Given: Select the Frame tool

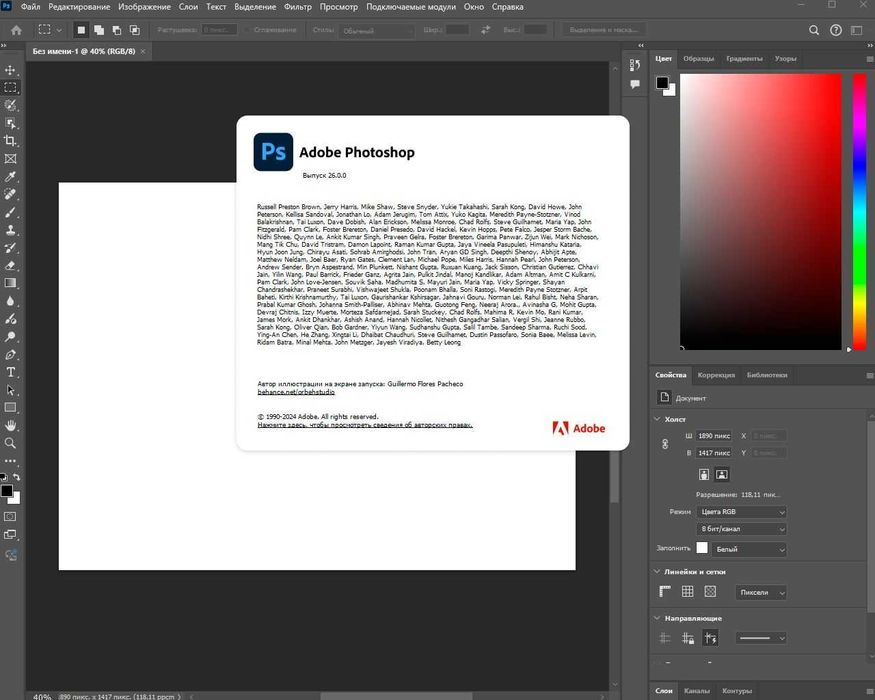Looking at the screenshot, I should coord(10,159).
